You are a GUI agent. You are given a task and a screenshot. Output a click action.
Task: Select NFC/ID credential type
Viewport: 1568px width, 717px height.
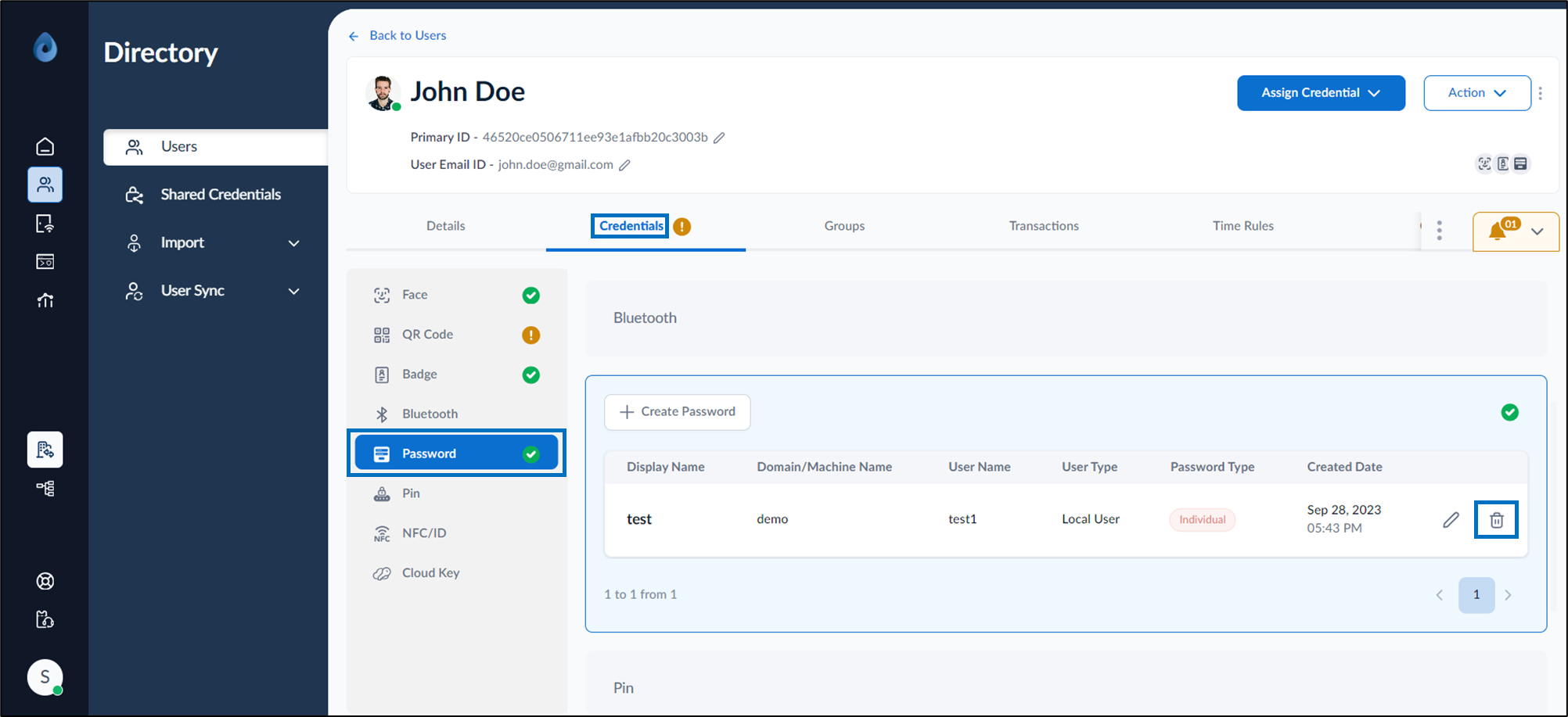(x=457, y=533)
